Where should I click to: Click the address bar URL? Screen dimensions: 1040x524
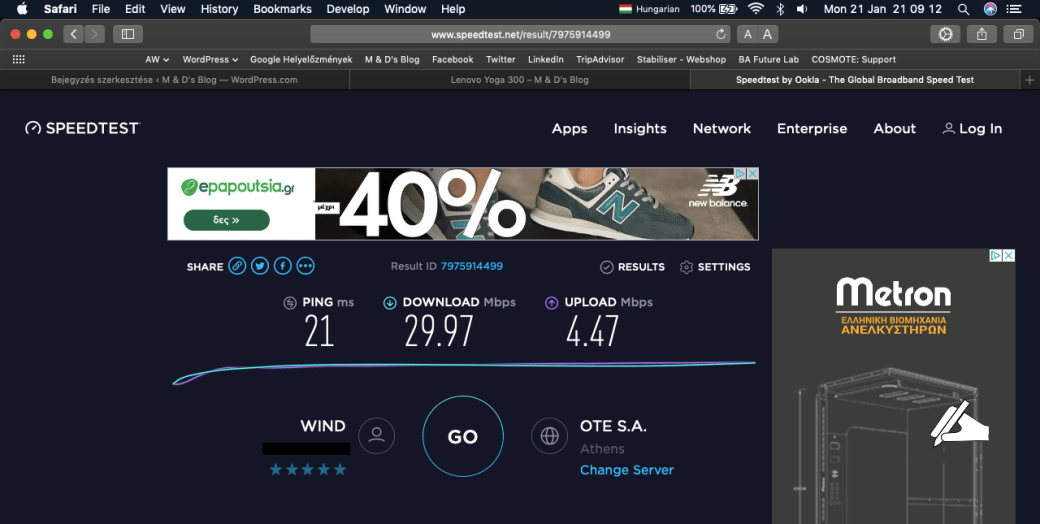[521, 34]
